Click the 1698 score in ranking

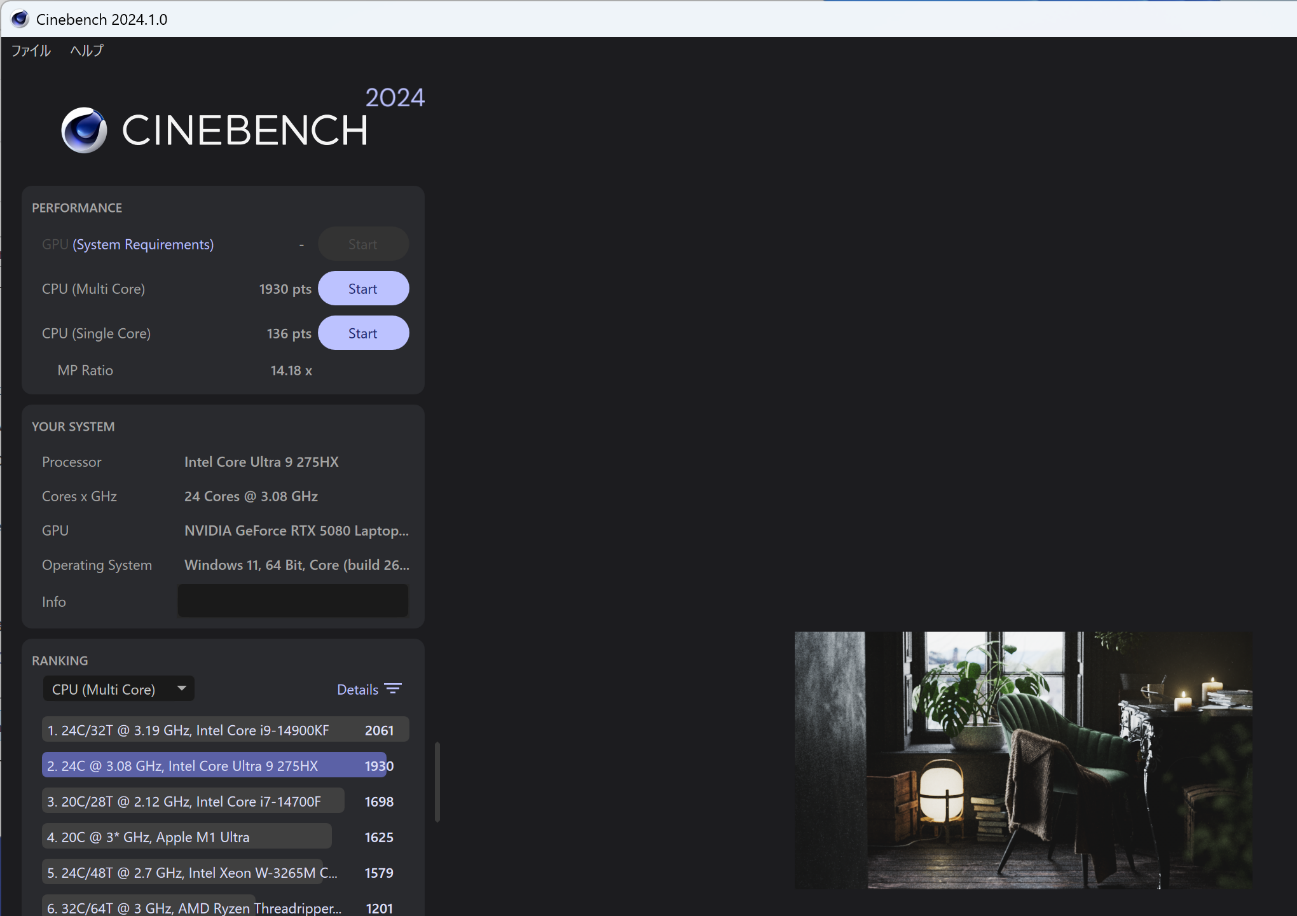pyautogui.click(x=379, y=801)
